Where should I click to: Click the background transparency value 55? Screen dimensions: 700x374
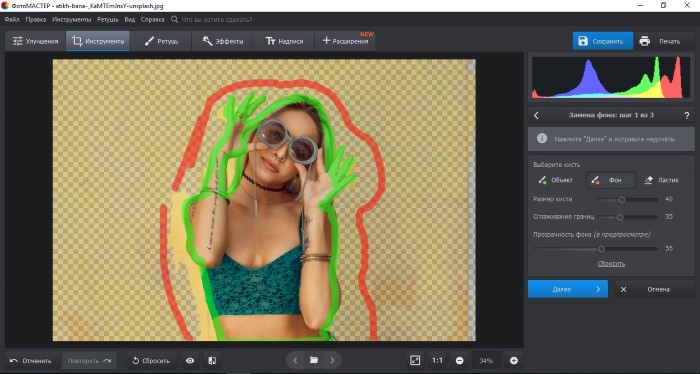click(669, 249)
